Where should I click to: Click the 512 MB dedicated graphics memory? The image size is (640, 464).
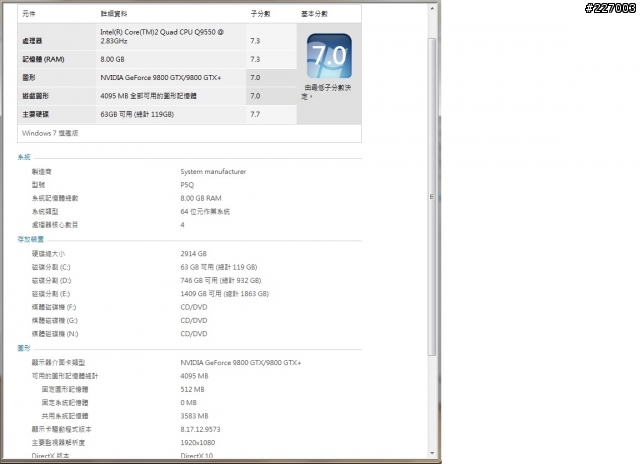(192, 389)
